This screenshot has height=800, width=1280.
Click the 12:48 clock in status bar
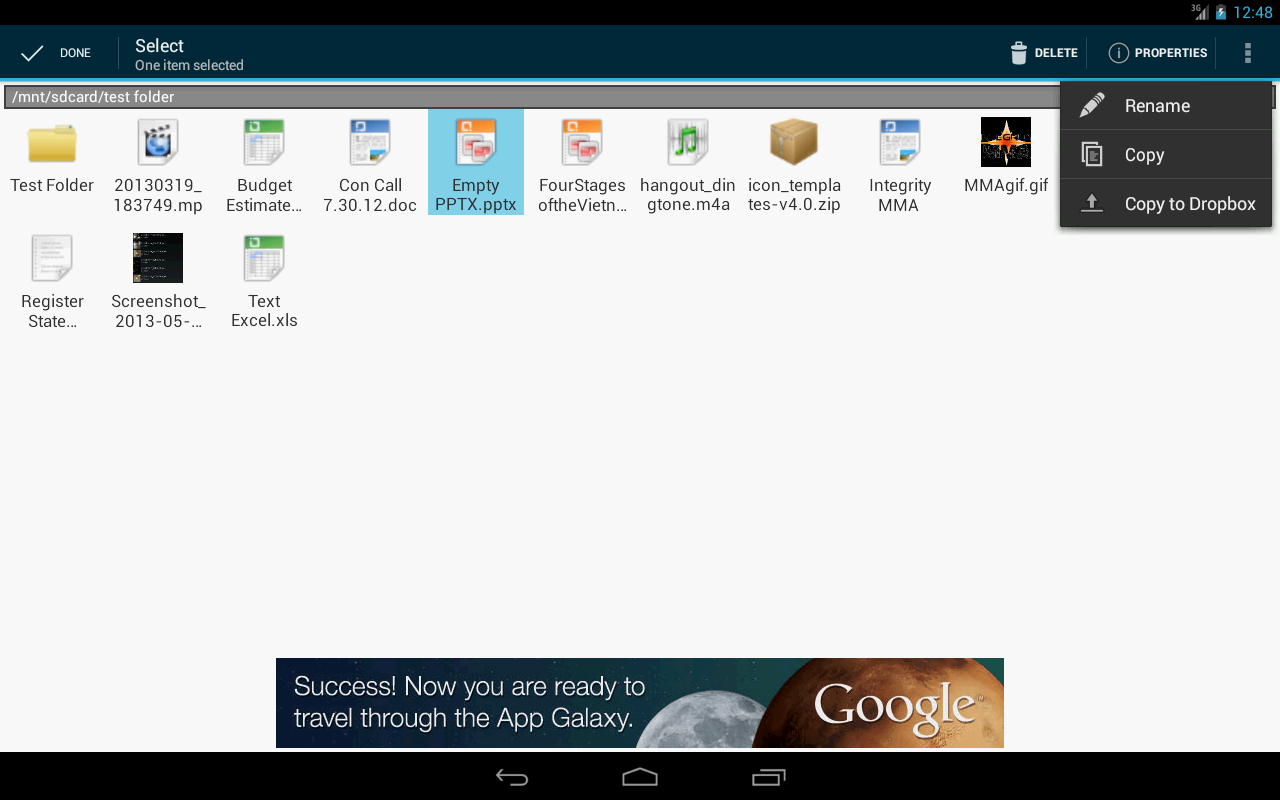tap(1253, 13)
